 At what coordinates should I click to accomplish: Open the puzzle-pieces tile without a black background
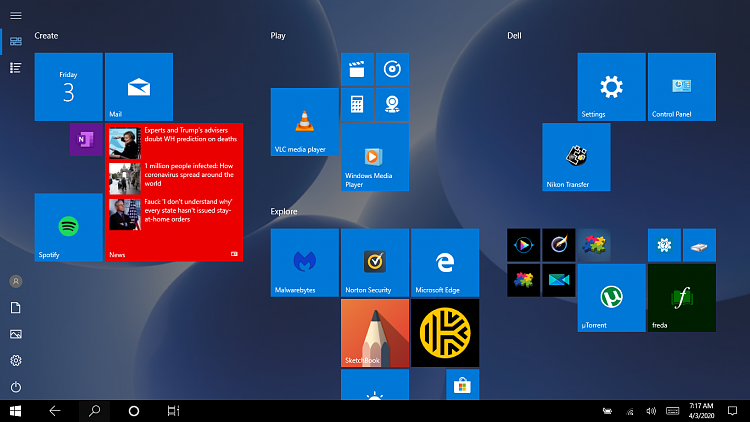coord(594,245)
